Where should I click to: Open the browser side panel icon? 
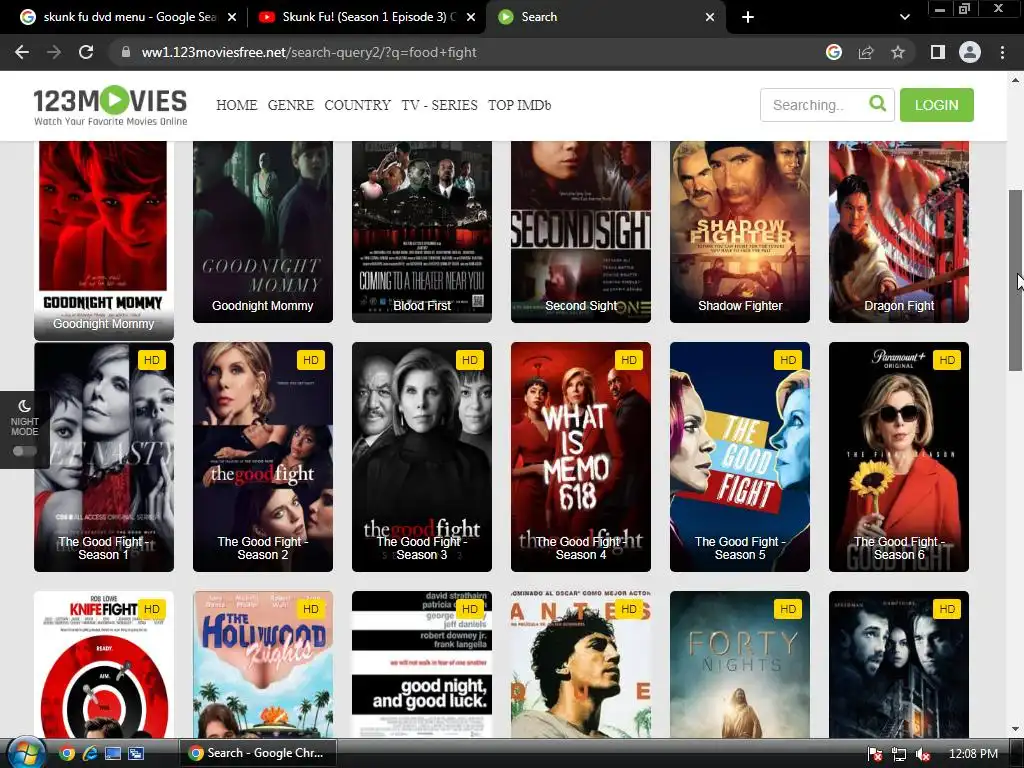click(937, 52)
